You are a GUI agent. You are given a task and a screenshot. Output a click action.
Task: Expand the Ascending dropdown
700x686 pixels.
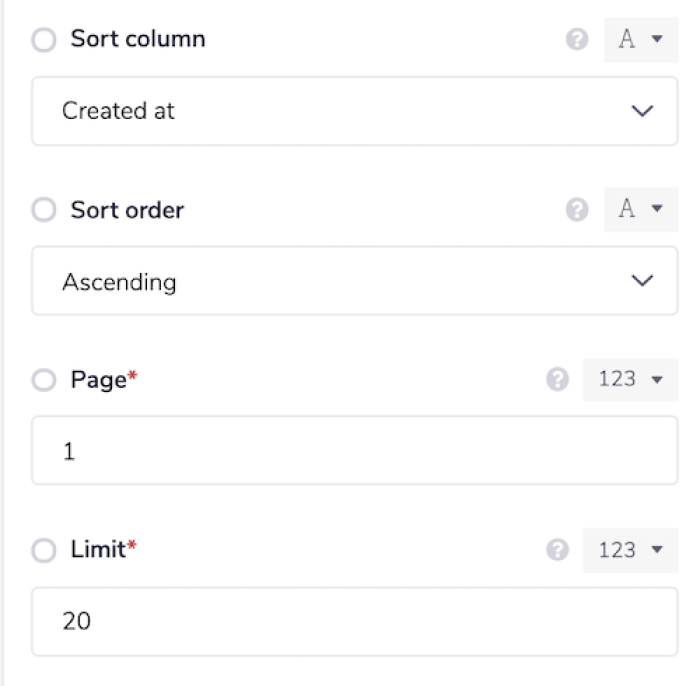tap(355, 281)
